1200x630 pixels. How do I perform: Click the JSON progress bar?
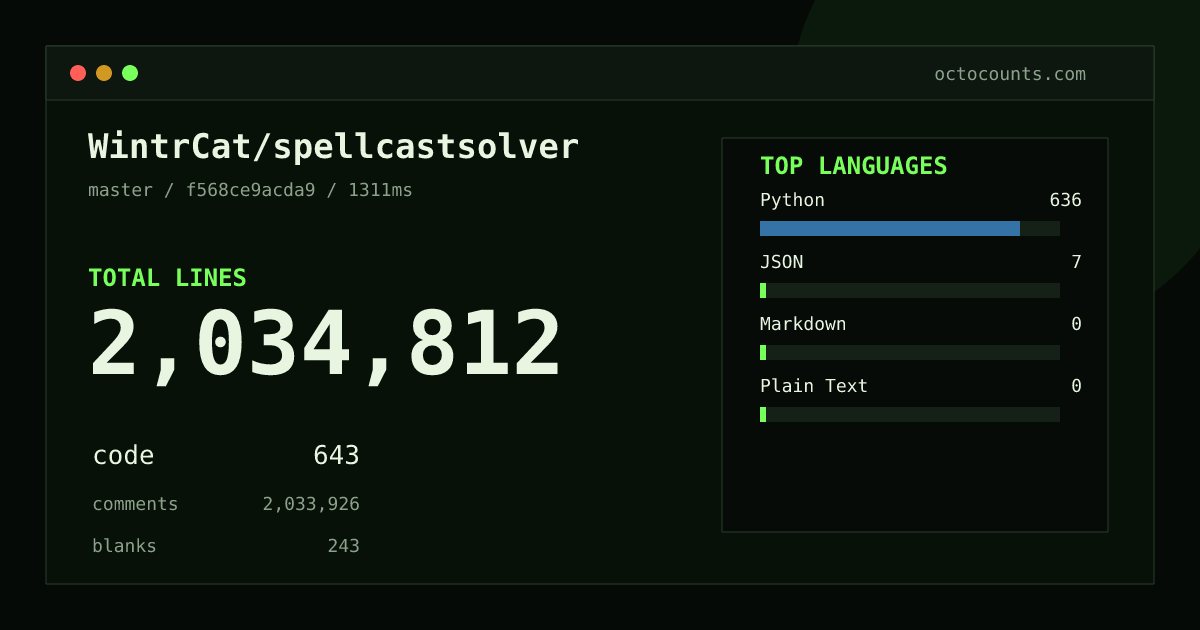(910, 290)
